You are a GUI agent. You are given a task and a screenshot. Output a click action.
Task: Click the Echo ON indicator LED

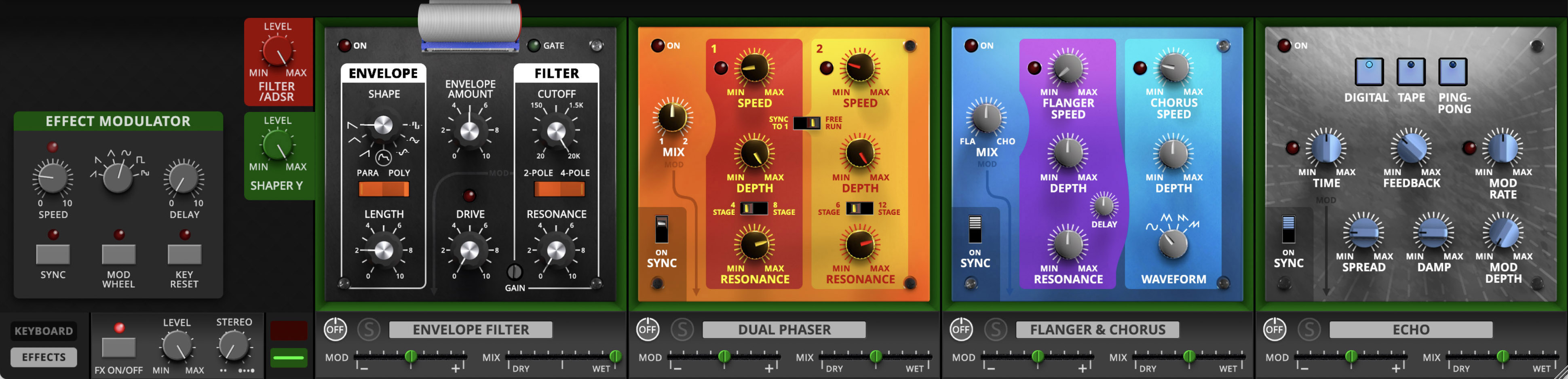click(1284, 45)
